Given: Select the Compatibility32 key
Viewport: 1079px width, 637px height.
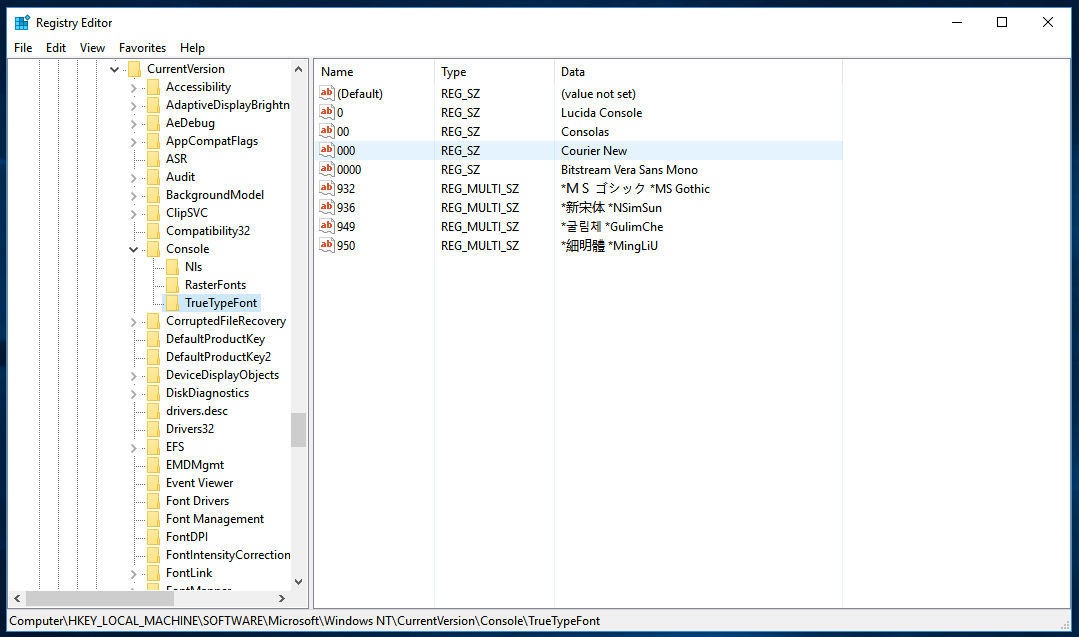Looking at the screenshot, I should [208, 230].
